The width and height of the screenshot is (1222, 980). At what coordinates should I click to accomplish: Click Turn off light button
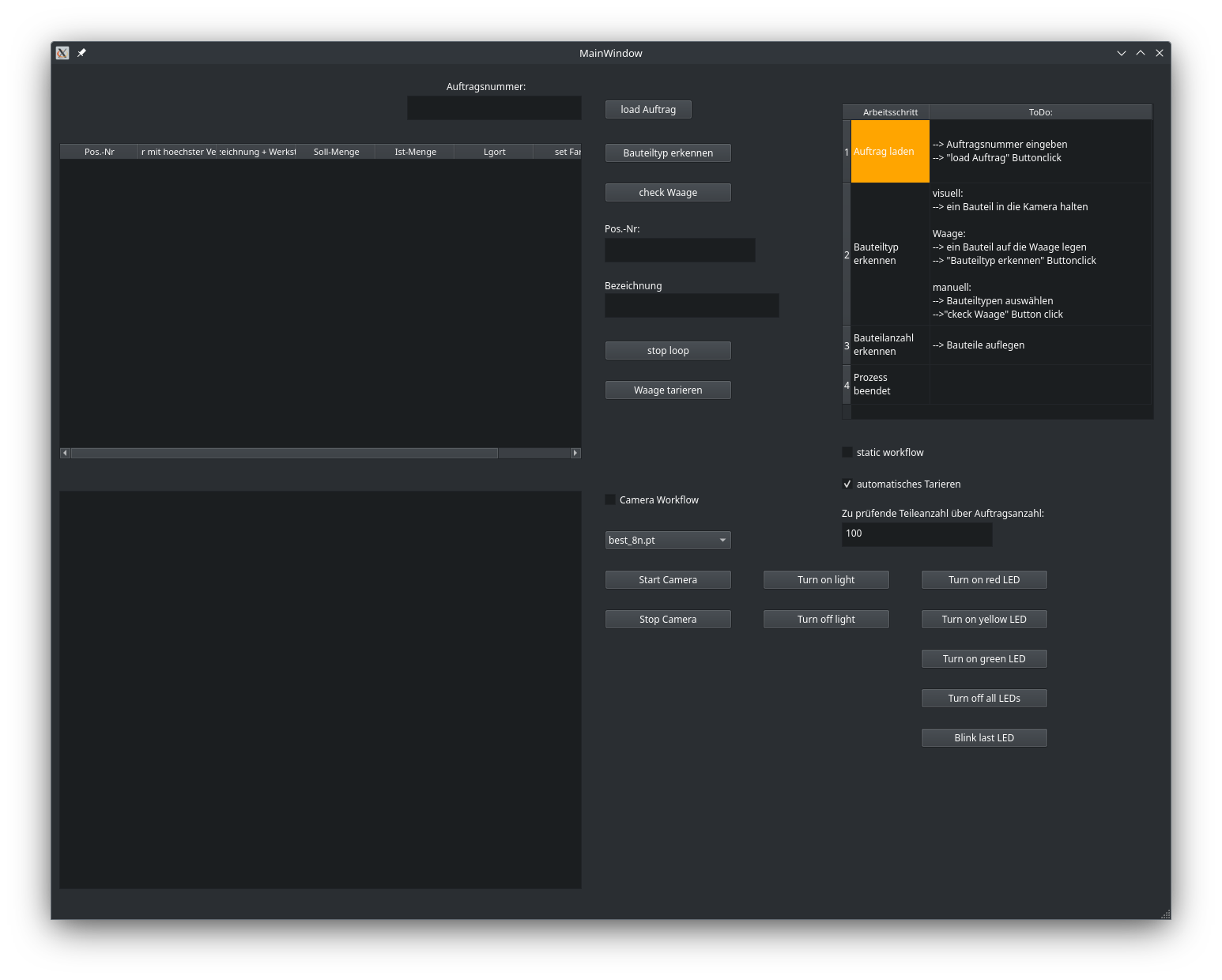click(x=826, y=620)
